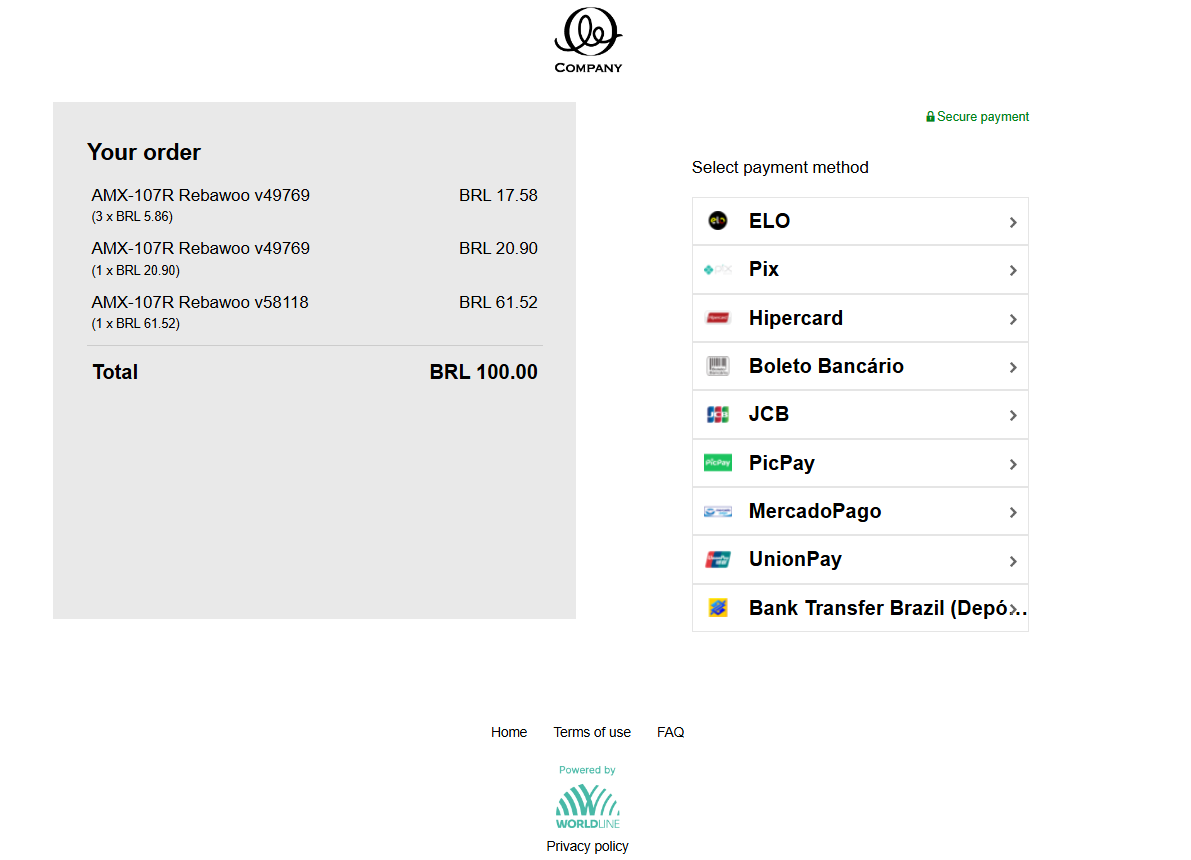The image size is (1191, 860).
Task: Open JCB via its chevron arrow
Action: 1013,416
